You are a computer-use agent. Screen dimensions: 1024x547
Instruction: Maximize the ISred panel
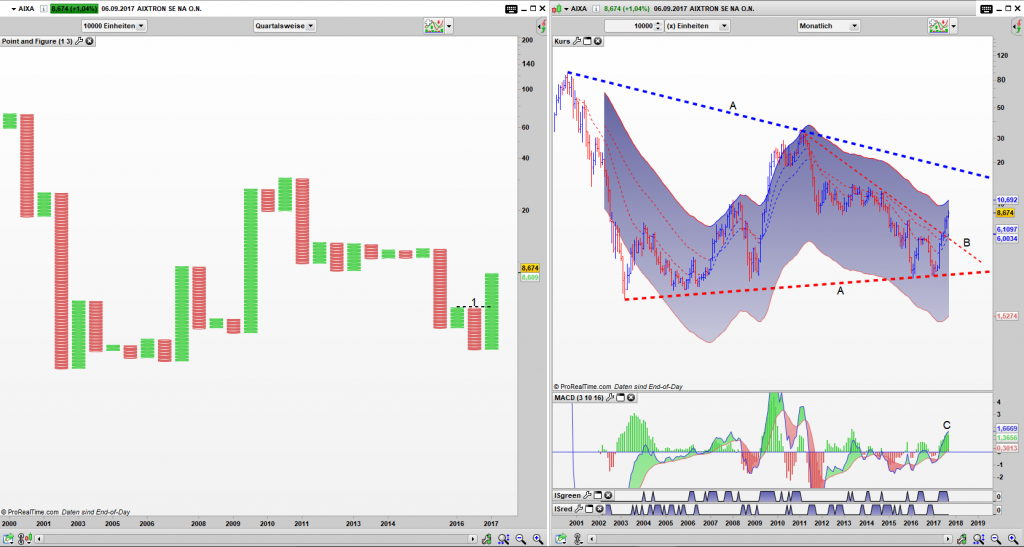590,509
